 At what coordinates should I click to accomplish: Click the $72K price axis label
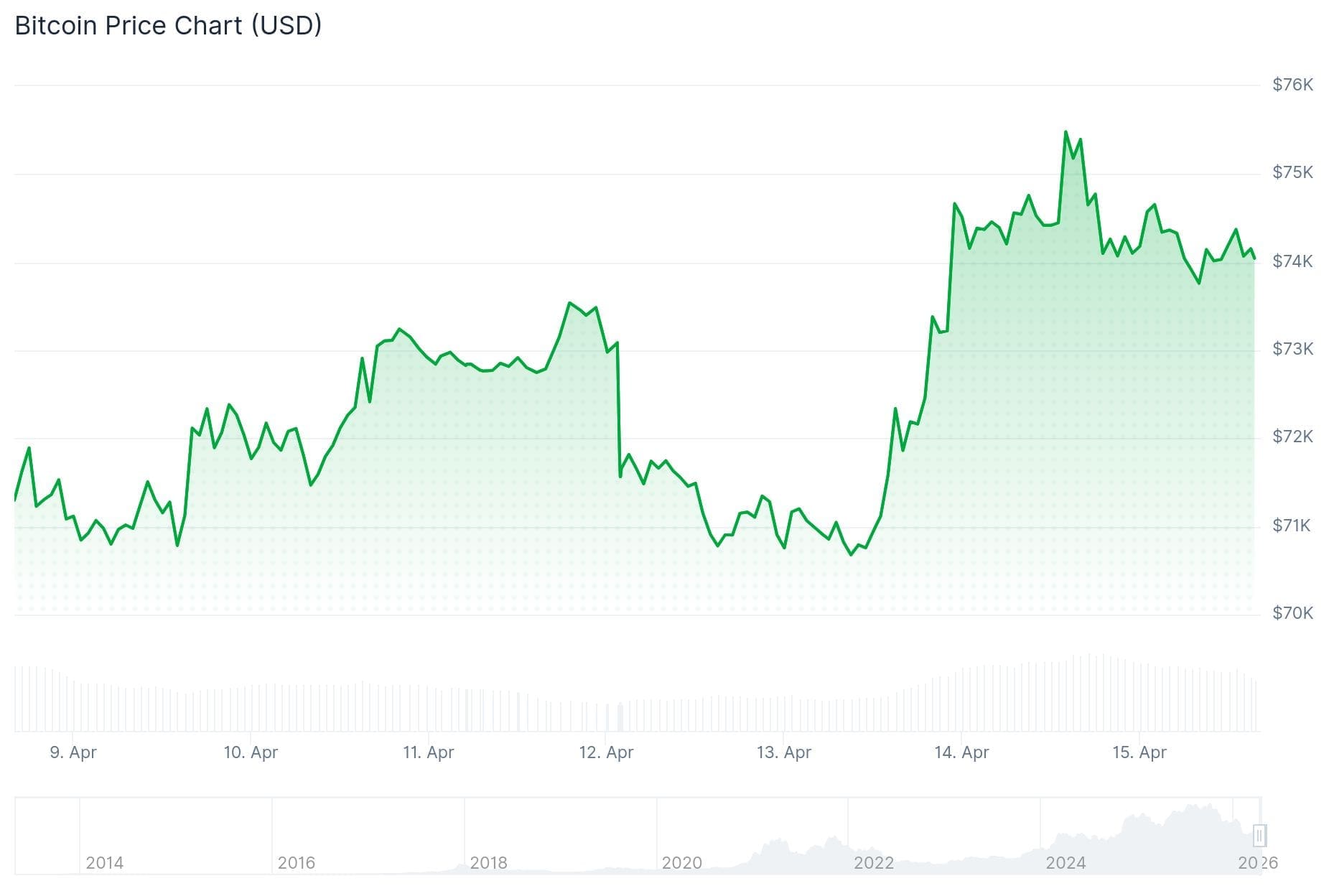tap(1292, 437)
